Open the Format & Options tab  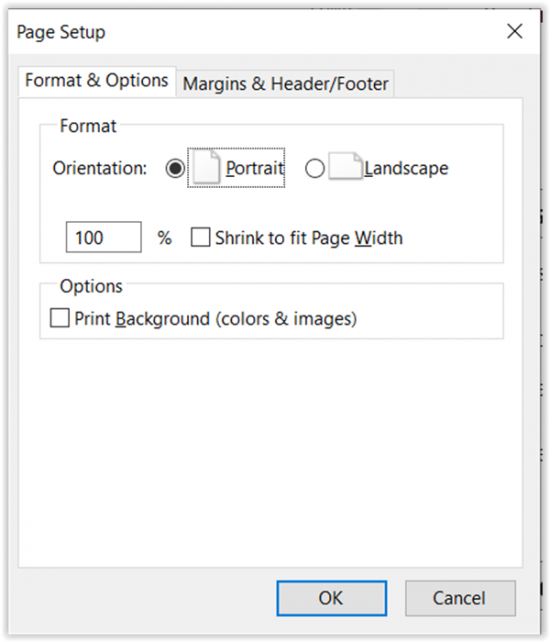pyautogui.click(x=97, y=81)
